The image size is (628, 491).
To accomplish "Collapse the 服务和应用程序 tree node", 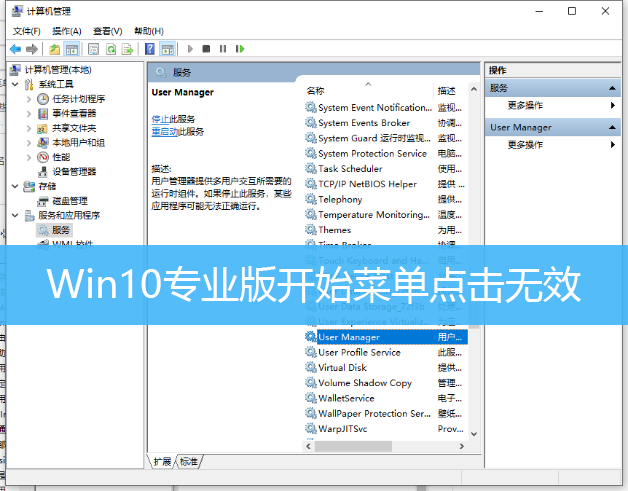I will tap(15, 215).
